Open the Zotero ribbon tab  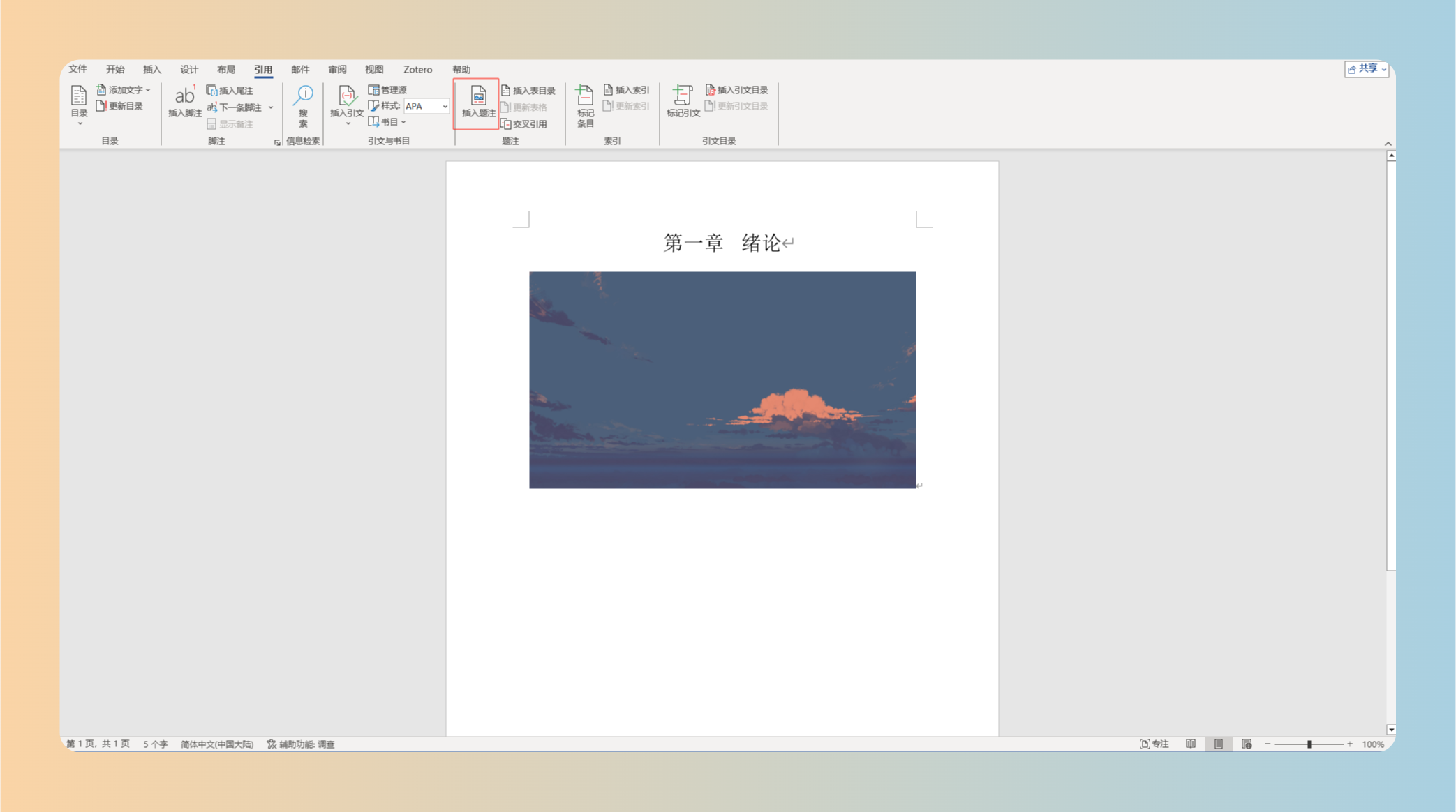coord(417,70)
